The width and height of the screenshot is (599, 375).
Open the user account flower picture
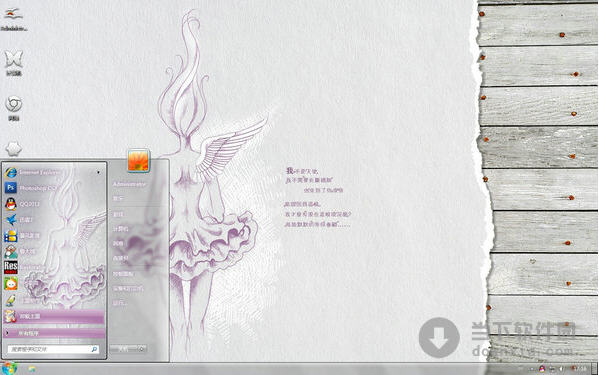139,161
